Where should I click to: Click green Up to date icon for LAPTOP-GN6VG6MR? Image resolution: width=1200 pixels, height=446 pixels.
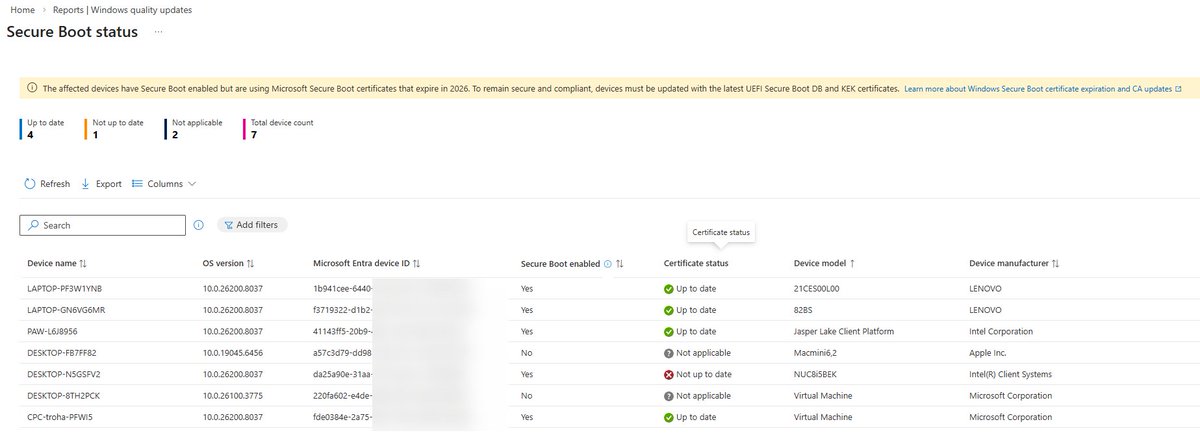point(669,310)
